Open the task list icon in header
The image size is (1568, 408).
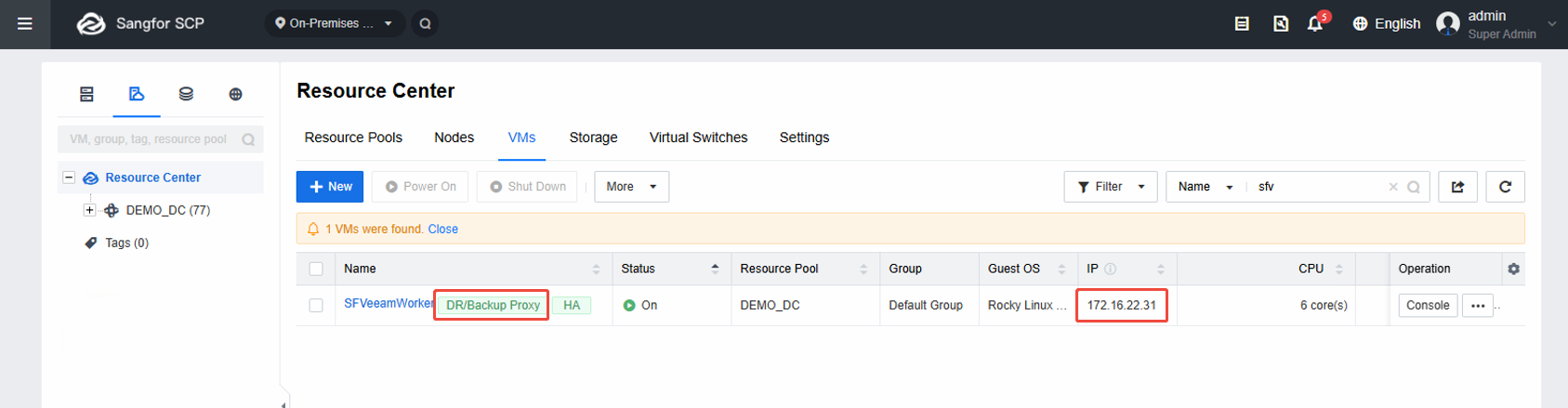click(x=1241, y=23)
